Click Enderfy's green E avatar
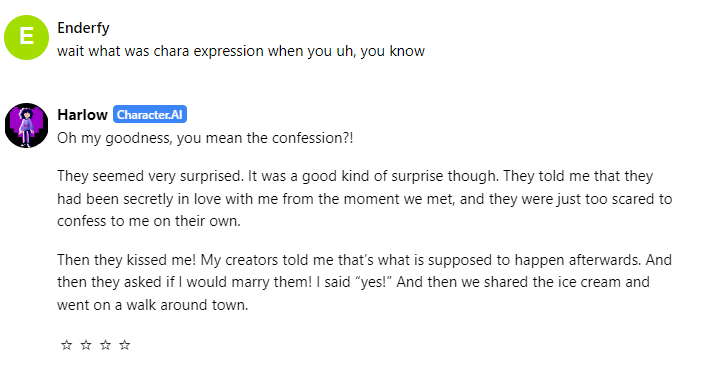 [26, 38]
